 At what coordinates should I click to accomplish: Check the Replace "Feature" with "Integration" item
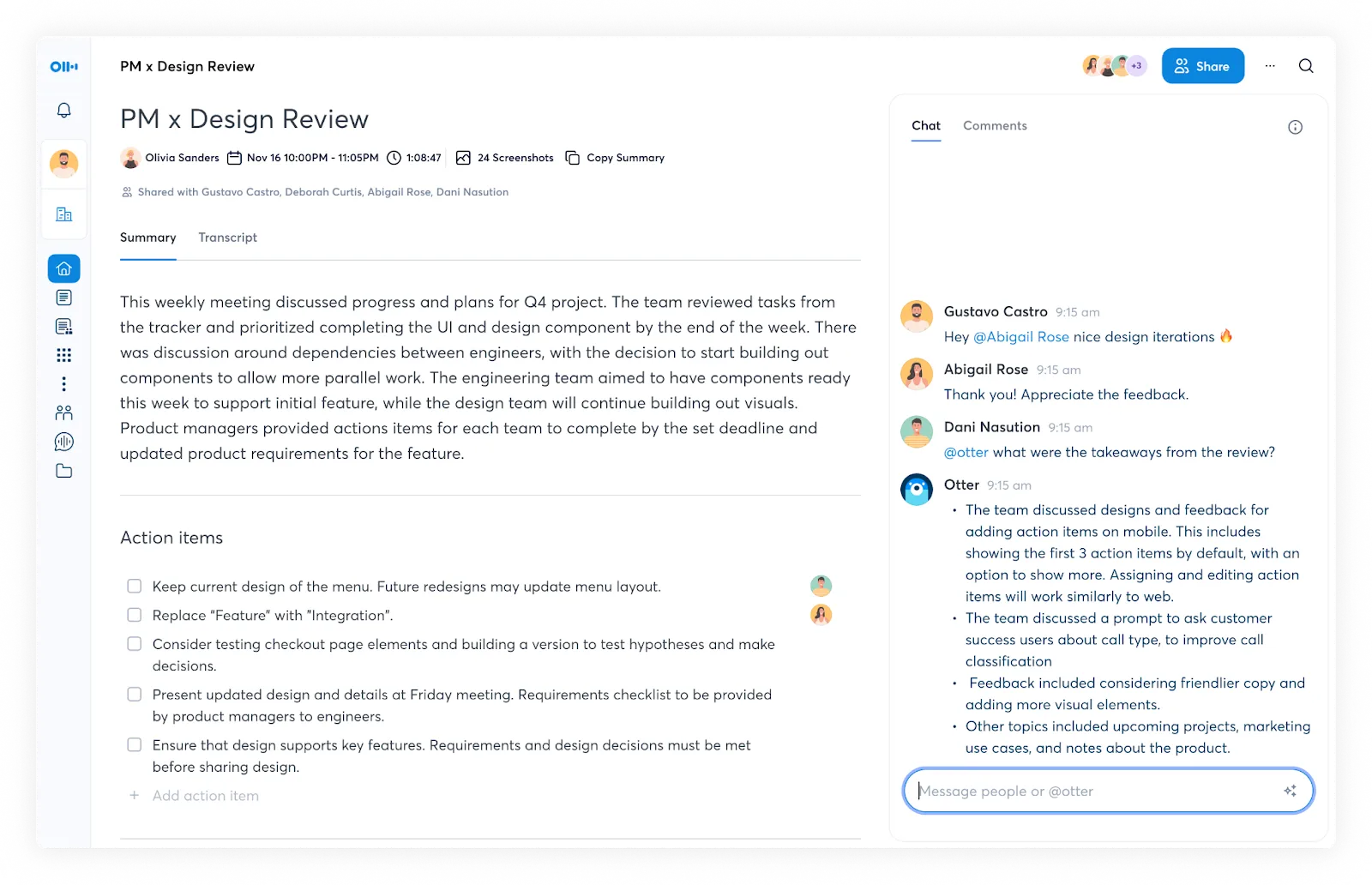135,615
